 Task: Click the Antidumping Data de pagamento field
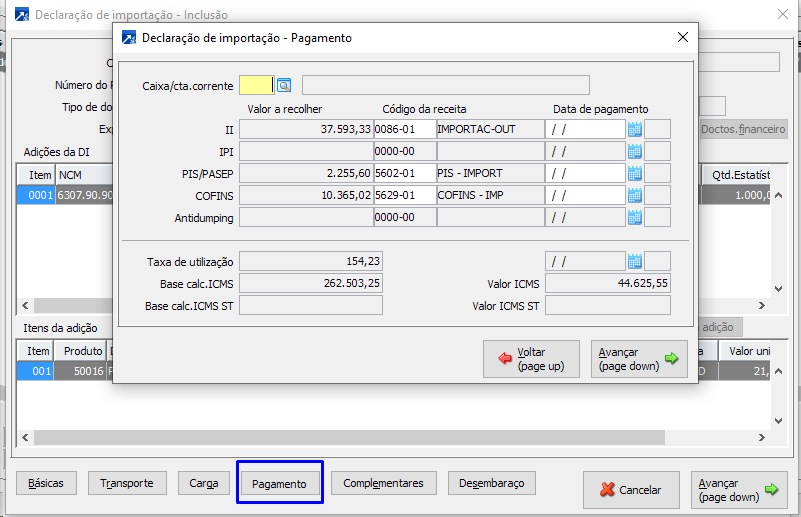(585, 217)
